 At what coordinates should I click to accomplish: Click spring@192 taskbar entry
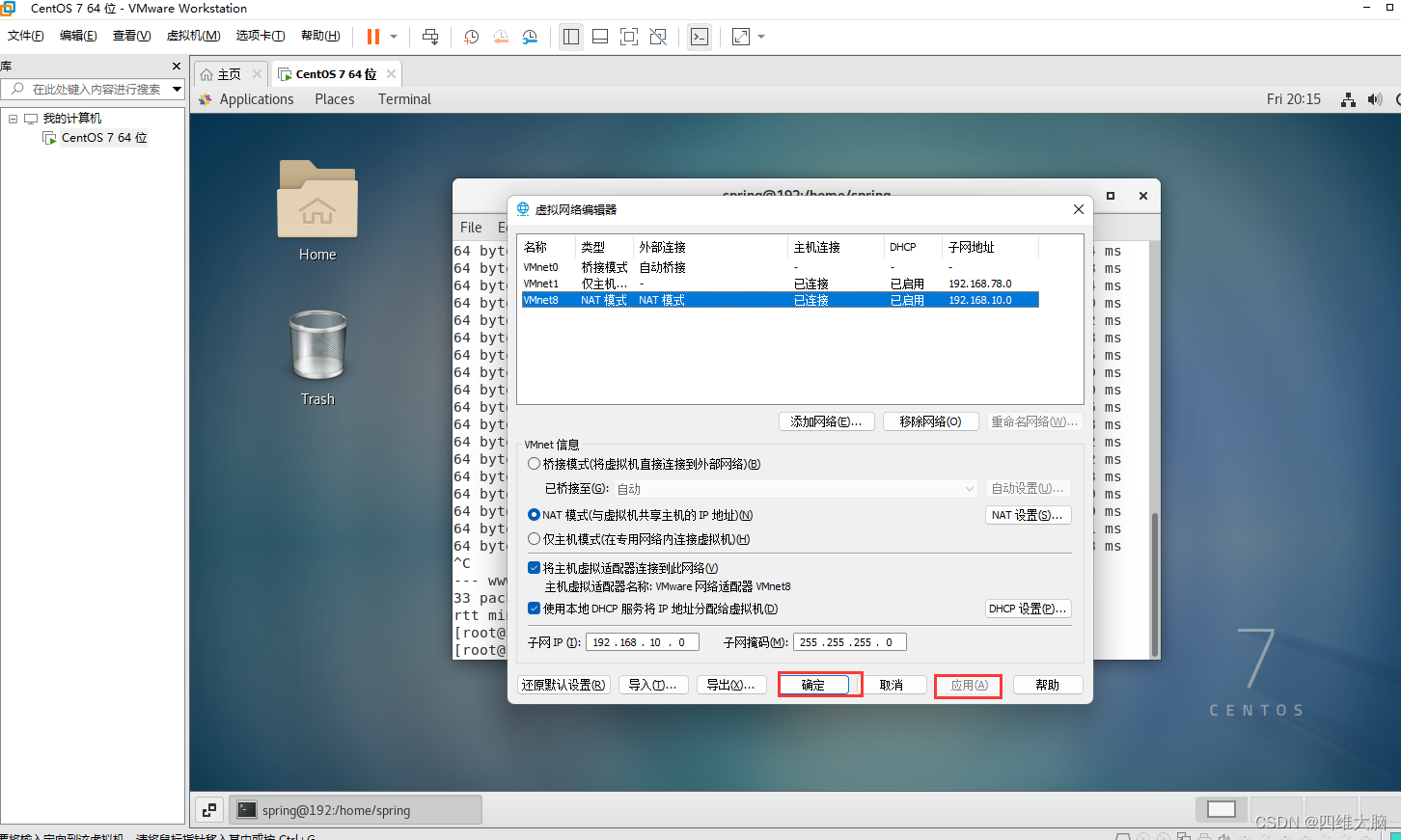point(357,810)
